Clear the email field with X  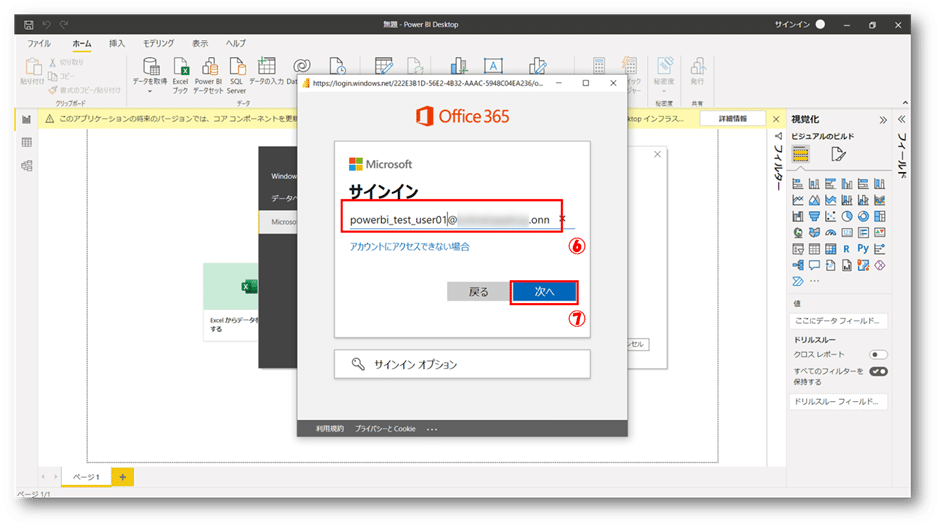tap(562, 219)
